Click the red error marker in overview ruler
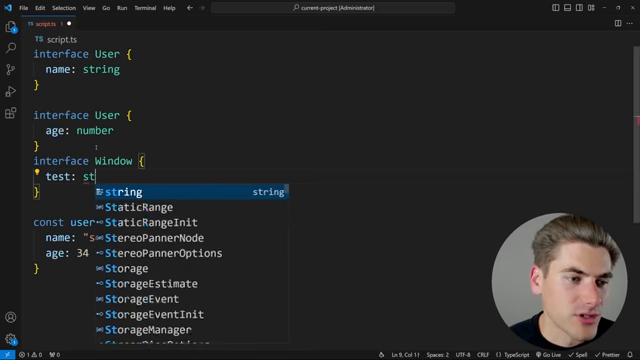The width and height of the screenshot is (640, 360). 638,121
